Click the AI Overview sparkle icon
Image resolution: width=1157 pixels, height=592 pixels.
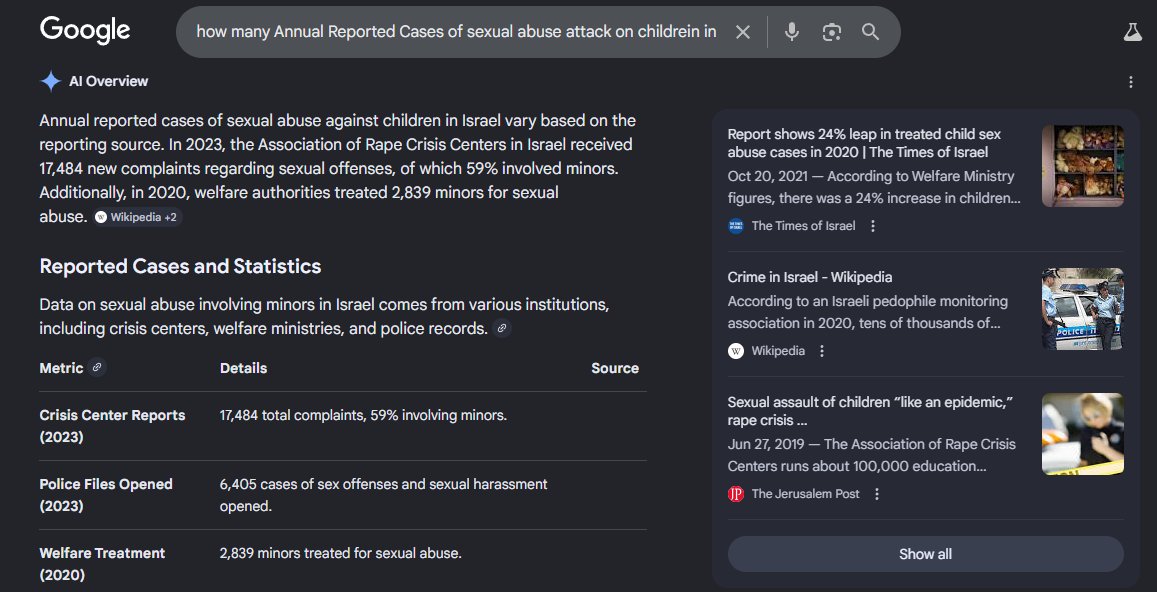coord(50,81)
